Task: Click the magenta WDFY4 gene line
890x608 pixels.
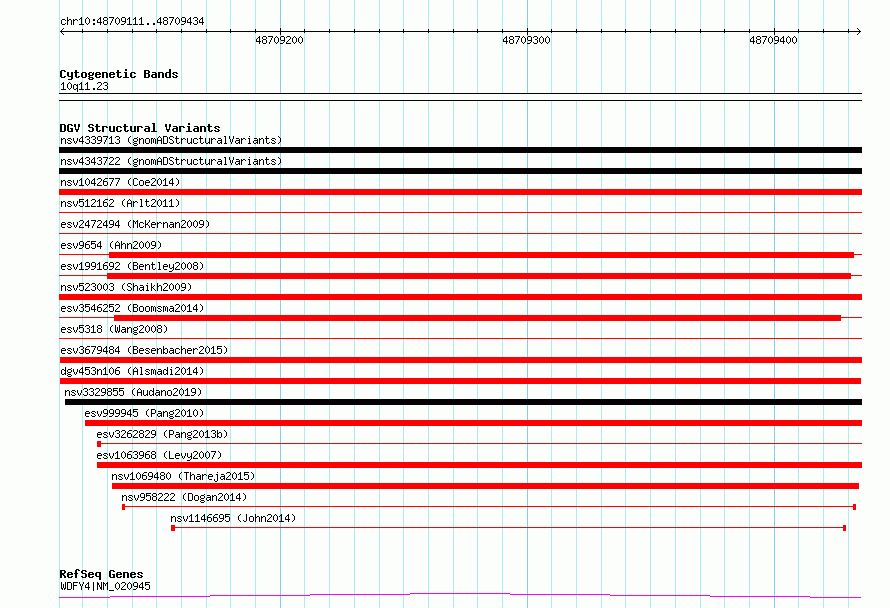Action: [x=460, y=595]
